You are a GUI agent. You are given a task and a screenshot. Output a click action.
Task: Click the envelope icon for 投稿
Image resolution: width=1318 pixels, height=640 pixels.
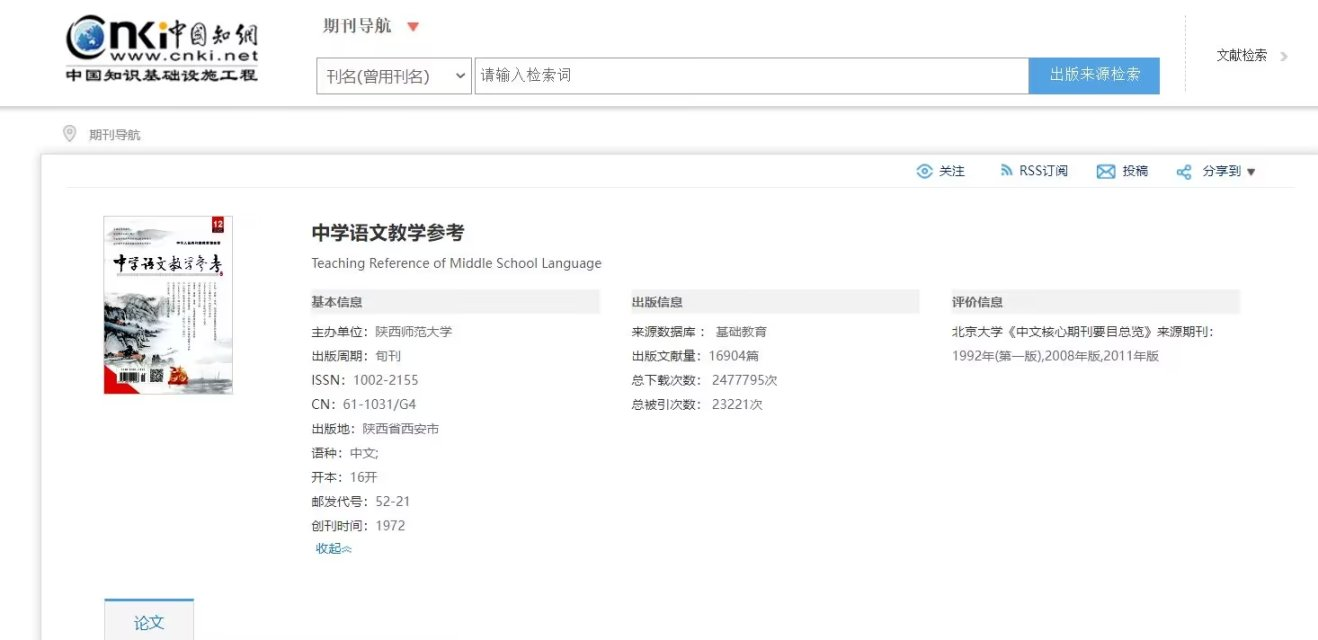pyautogui.click(x=1105, y=171)
